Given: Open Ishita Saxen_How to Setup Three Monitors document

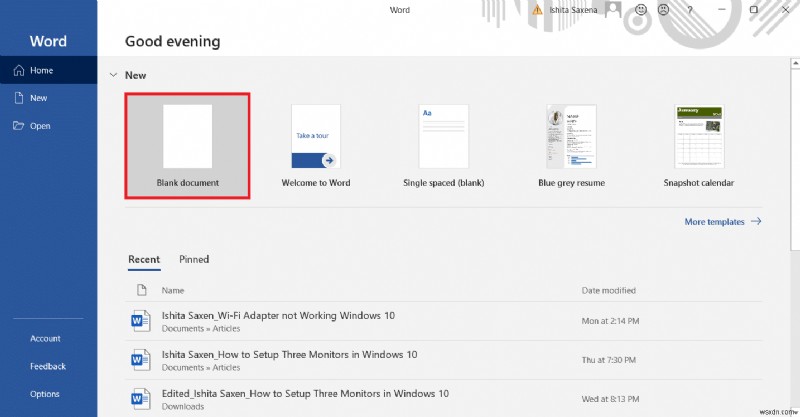Looking at the screenshot, I should click(444, 360).
